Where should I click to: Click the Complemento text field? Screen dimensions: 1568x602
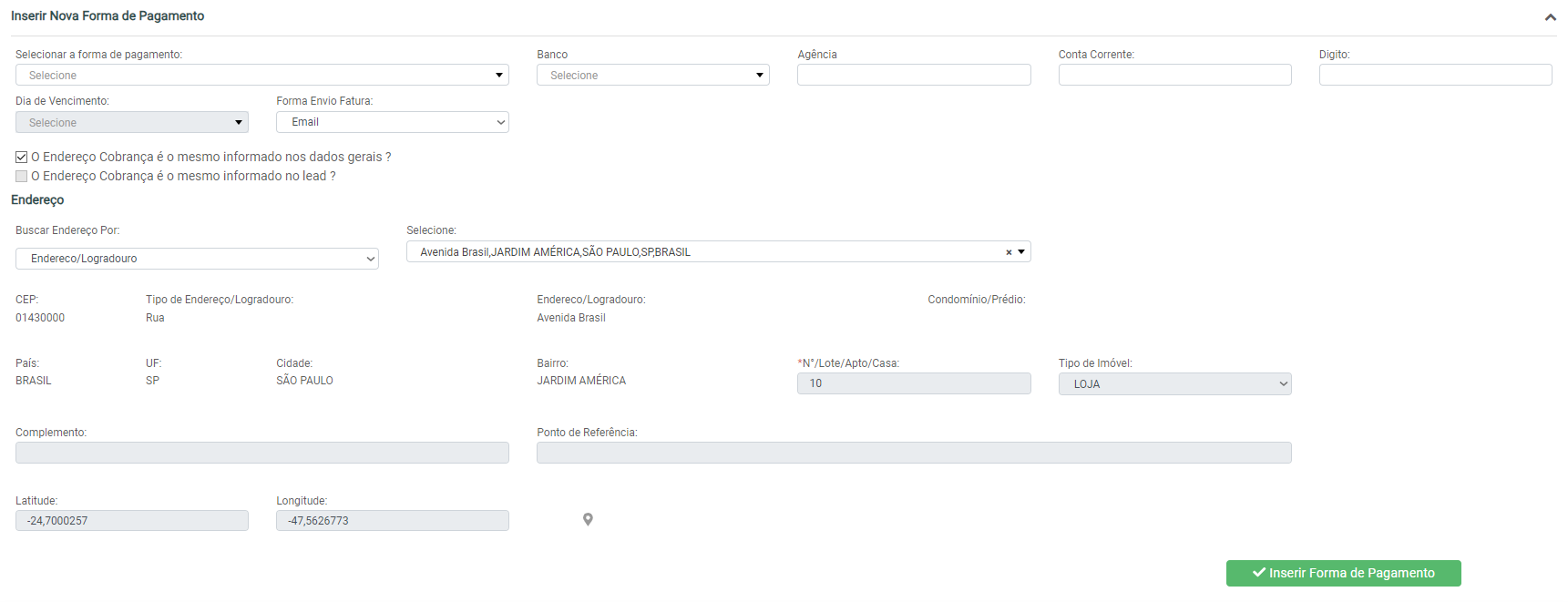pyautogui.click(x=261, y=453)
